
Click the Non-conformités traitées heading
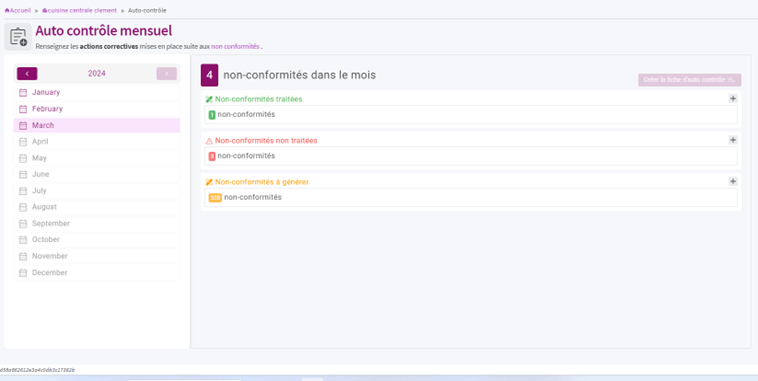pos(259,99)
